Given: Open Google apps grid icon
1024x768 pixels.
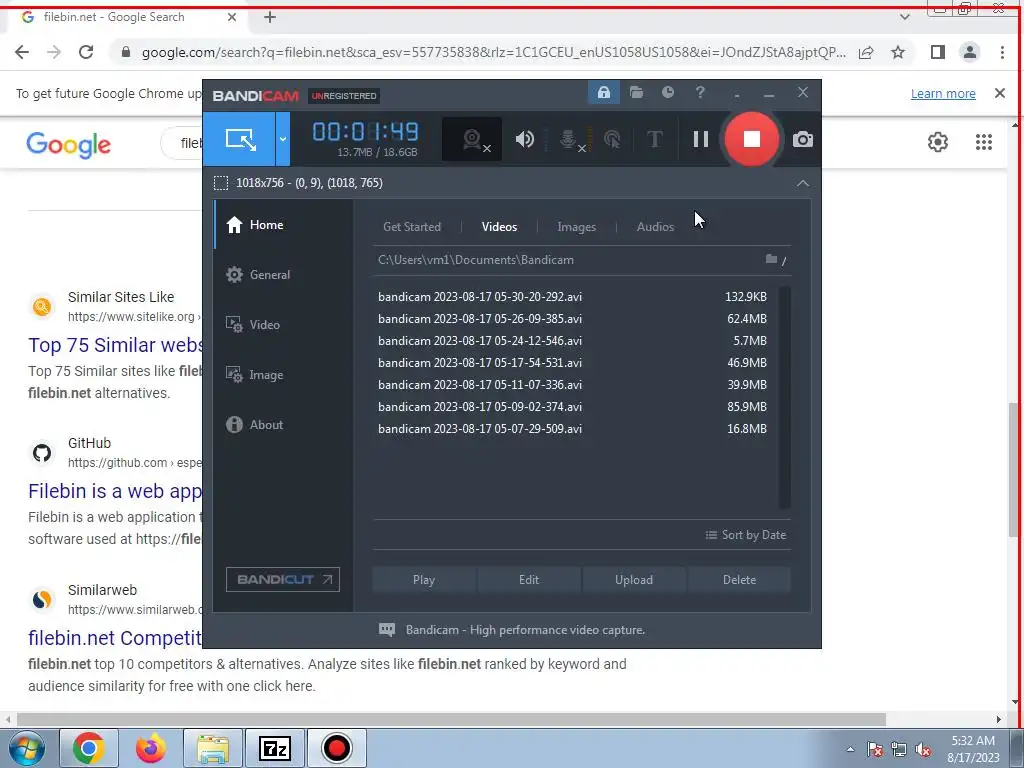Looking at the screenshot, I should coord(984,142).
